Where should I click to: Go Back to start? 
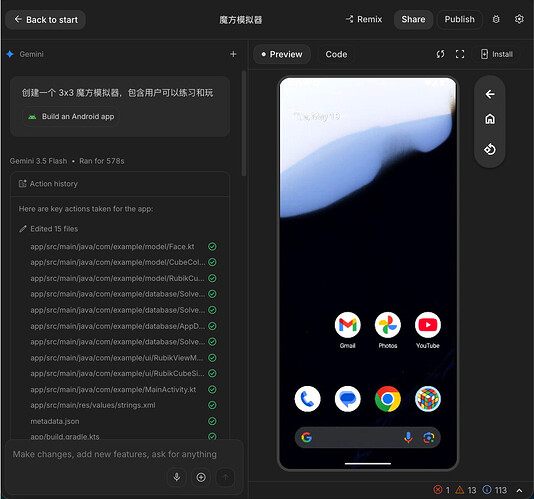click(x=45, y=20)
